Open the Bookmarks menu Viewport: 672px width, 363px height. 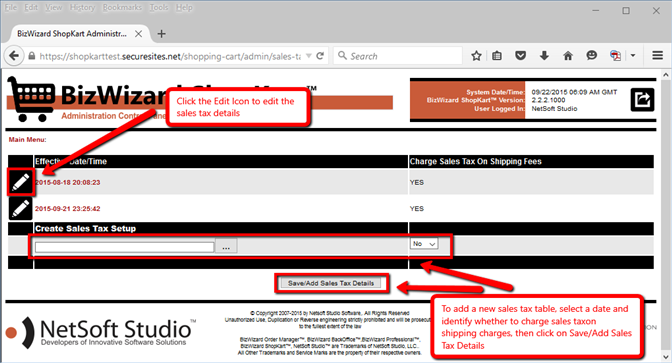coord(122,8)
